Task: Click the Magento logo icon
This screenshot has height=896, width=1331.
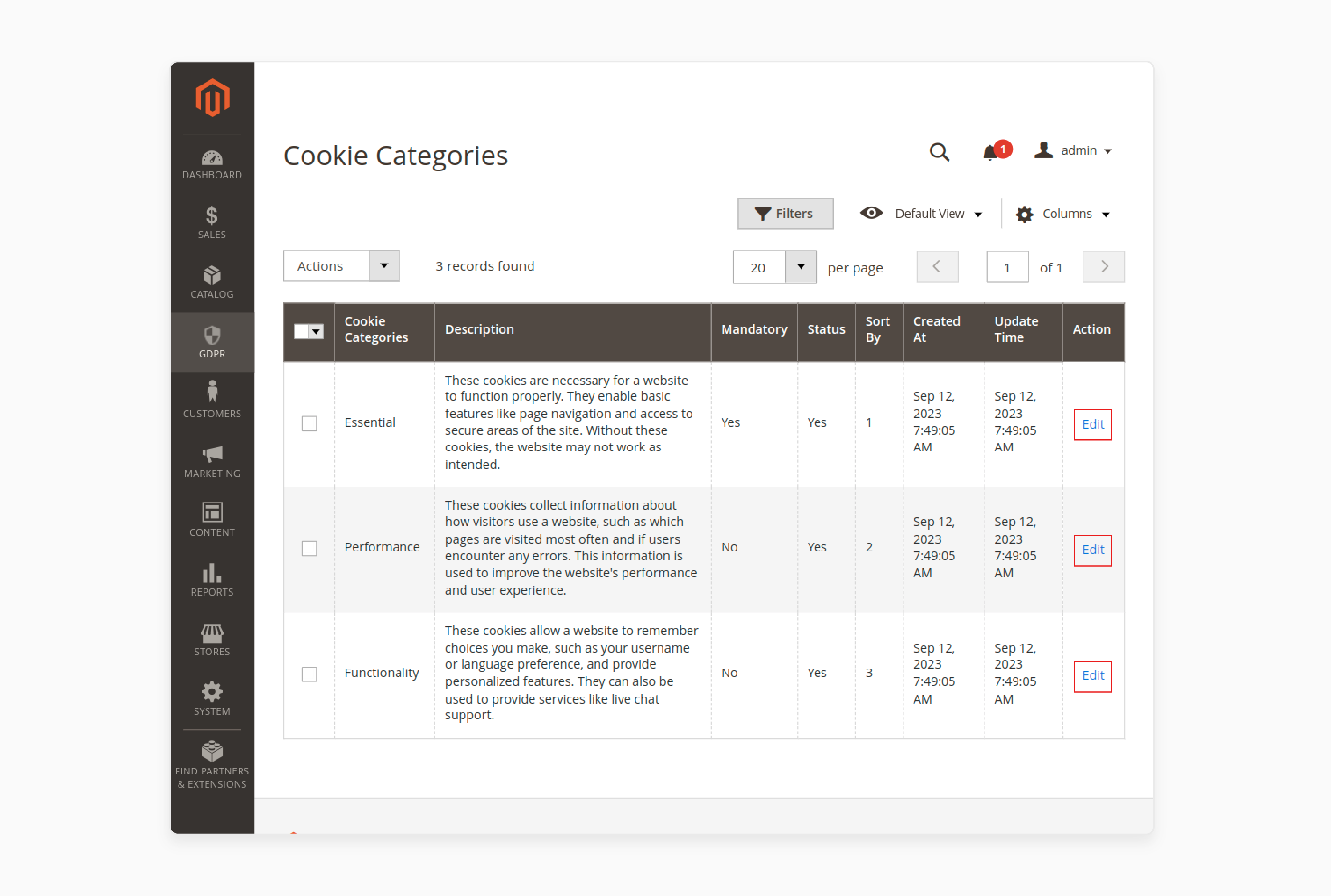Action: point(212,98)
